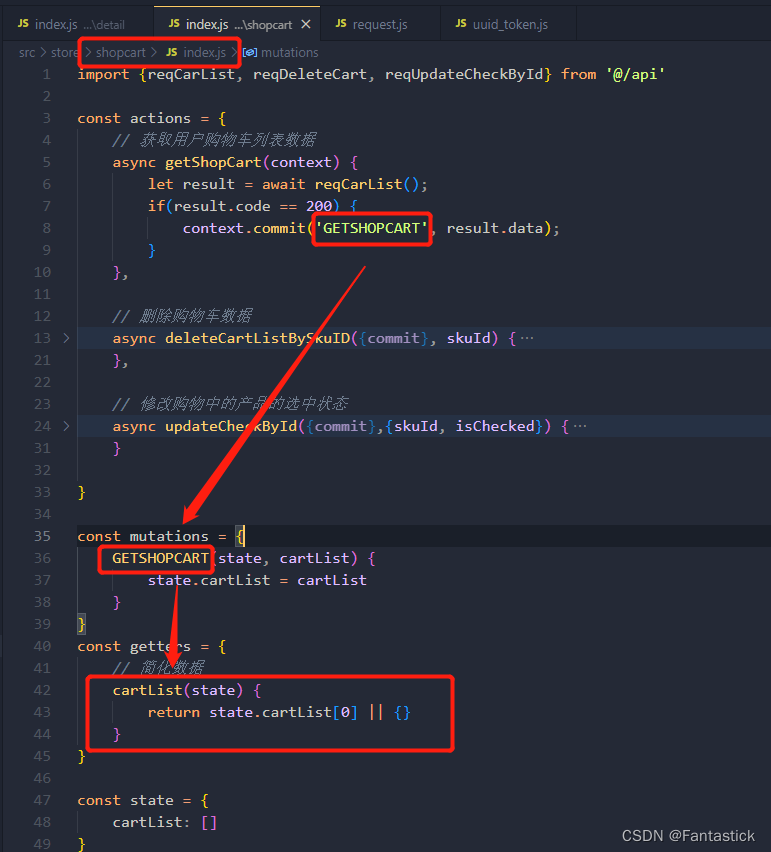Click the mutations symbol icon in the breadcrumb
The image size is (771, 852).
(x=250, y=53)
